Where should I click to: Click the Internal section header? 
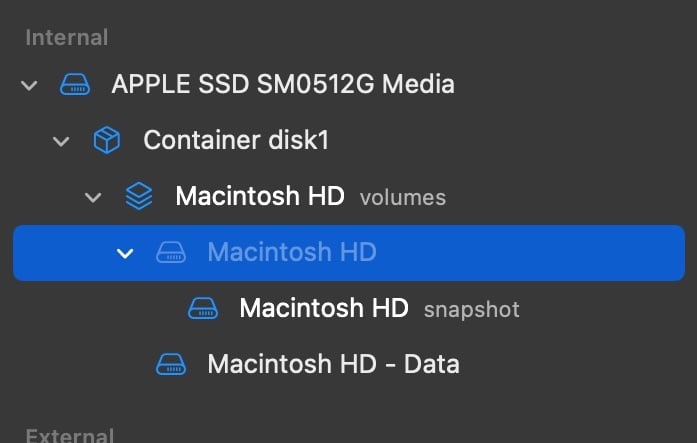coord(66,38)
